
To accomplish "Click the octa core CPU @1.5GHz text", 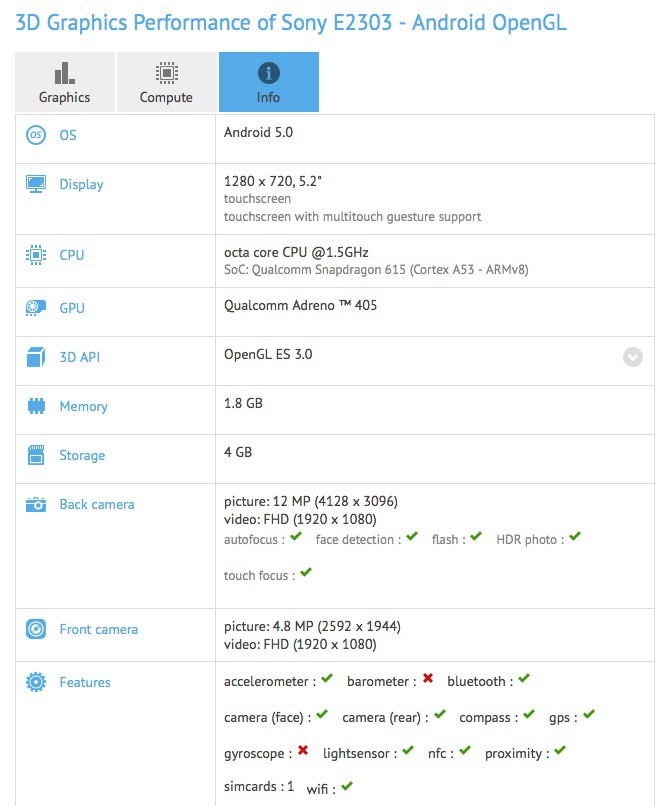I will coord(296,252).
